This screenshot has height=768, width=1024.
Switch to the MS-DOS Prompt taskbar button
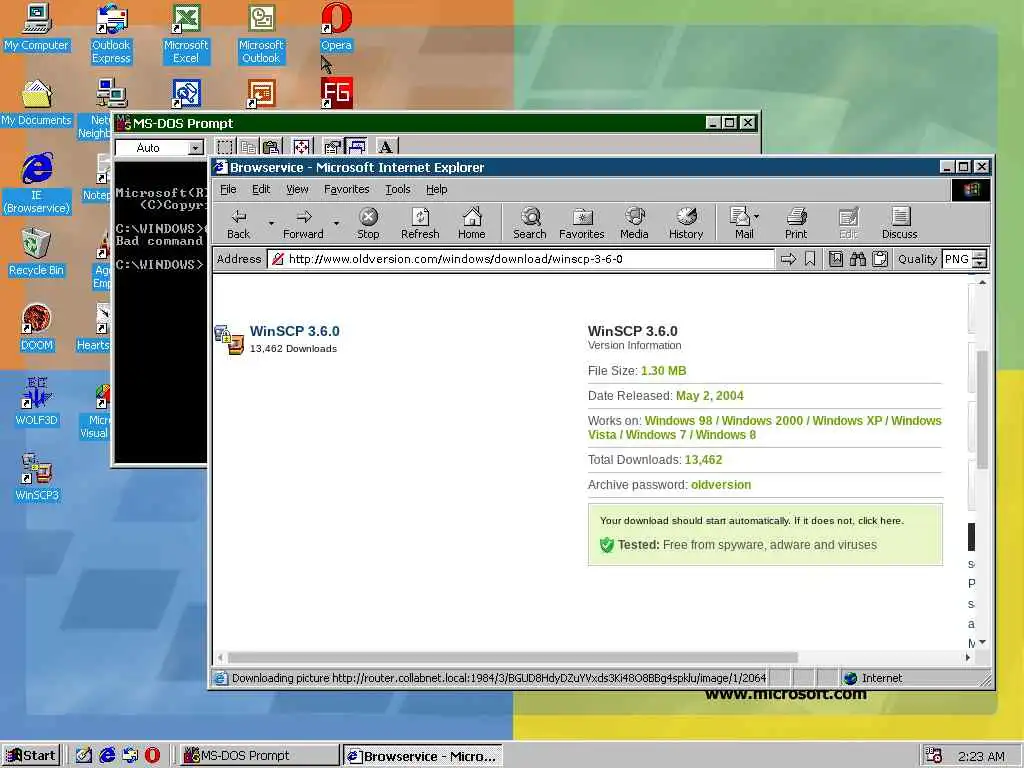tap(259, 756)
